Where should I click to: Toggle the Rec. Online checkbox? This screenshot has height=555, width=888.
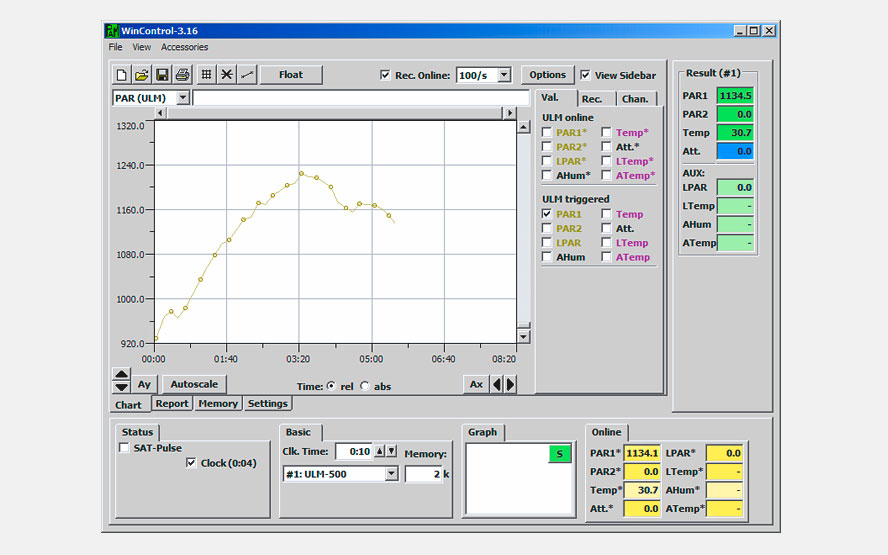pos(385,75)
